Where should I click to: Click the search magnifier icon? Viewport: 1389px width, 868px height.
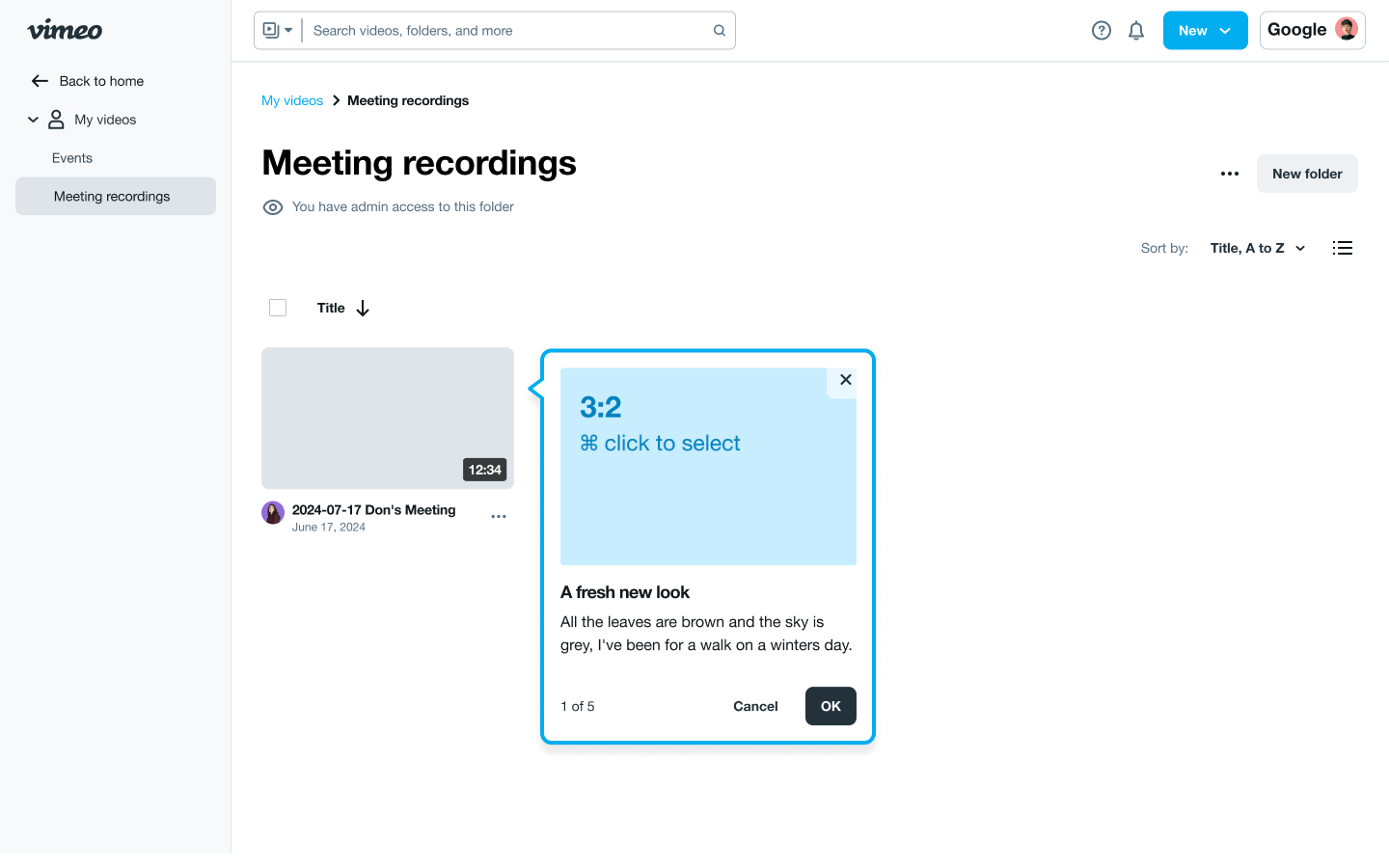[719, 31]
